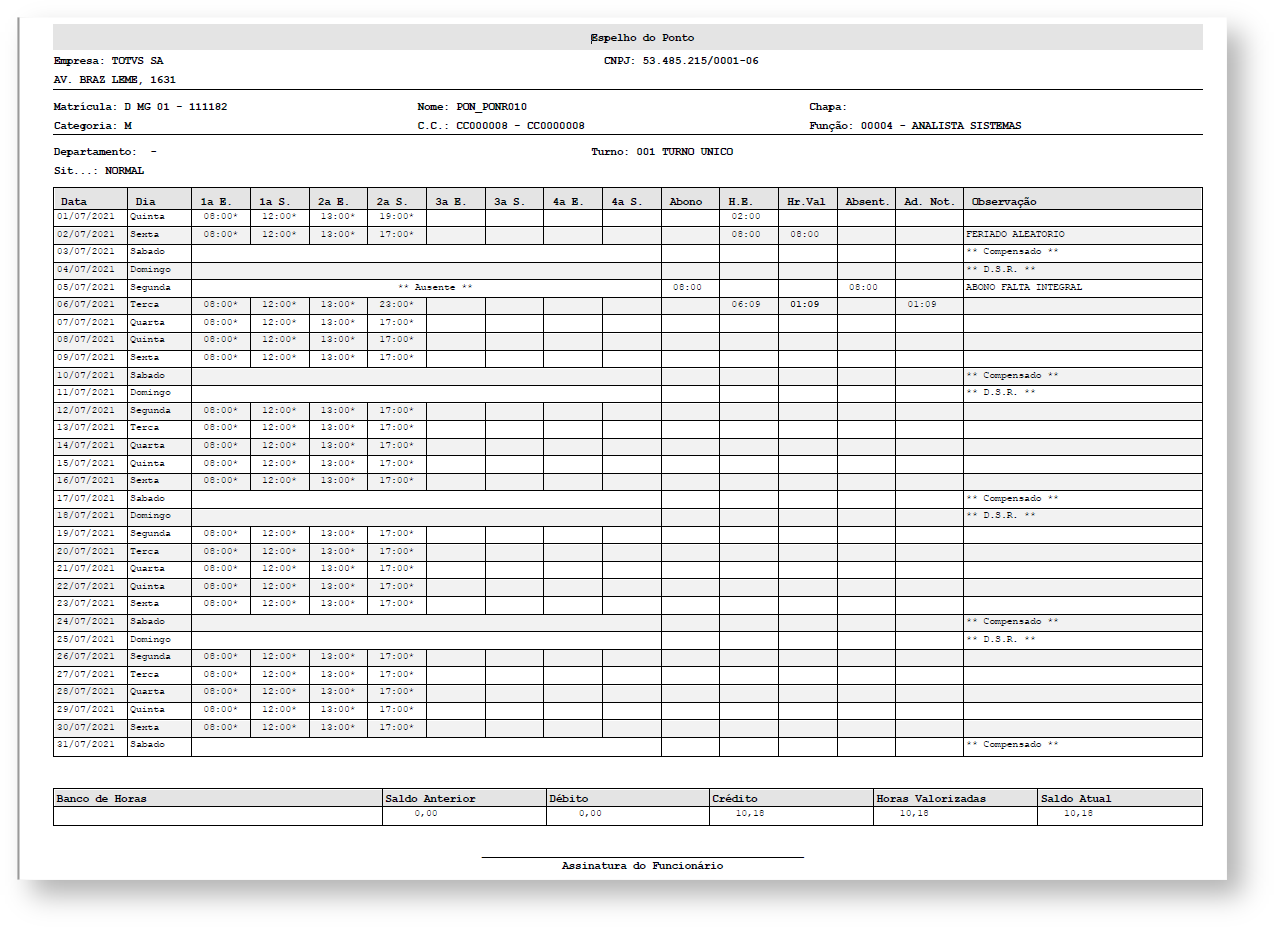Image resolution: width=1275 pixels, height=928 pixels.
Task: Select the address 'AV. BRAZ LEME, 1631'
Action: coord(115,79)
